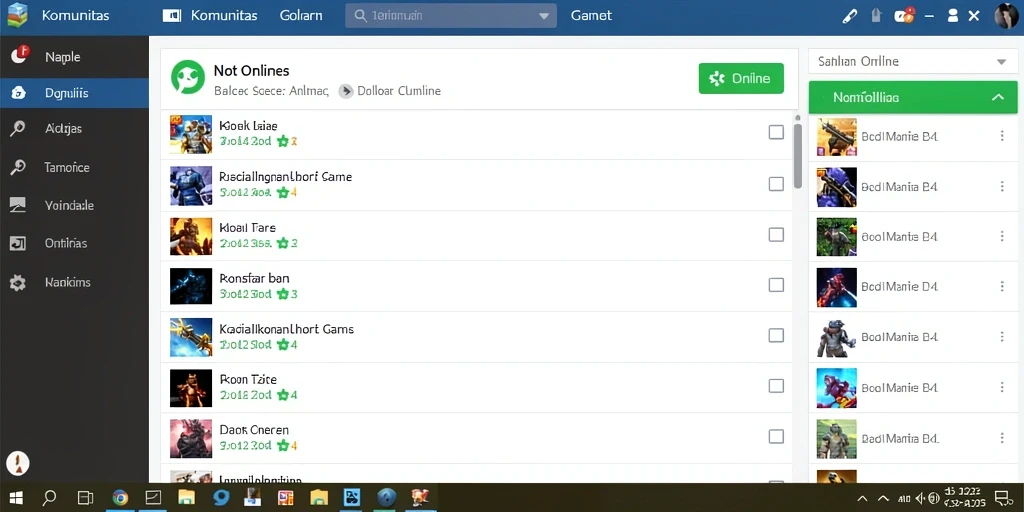Open the Sahlian Online dropdown
Image resolution: width=1024 pixels, height=512 pixels.
(x=913, y=61)
